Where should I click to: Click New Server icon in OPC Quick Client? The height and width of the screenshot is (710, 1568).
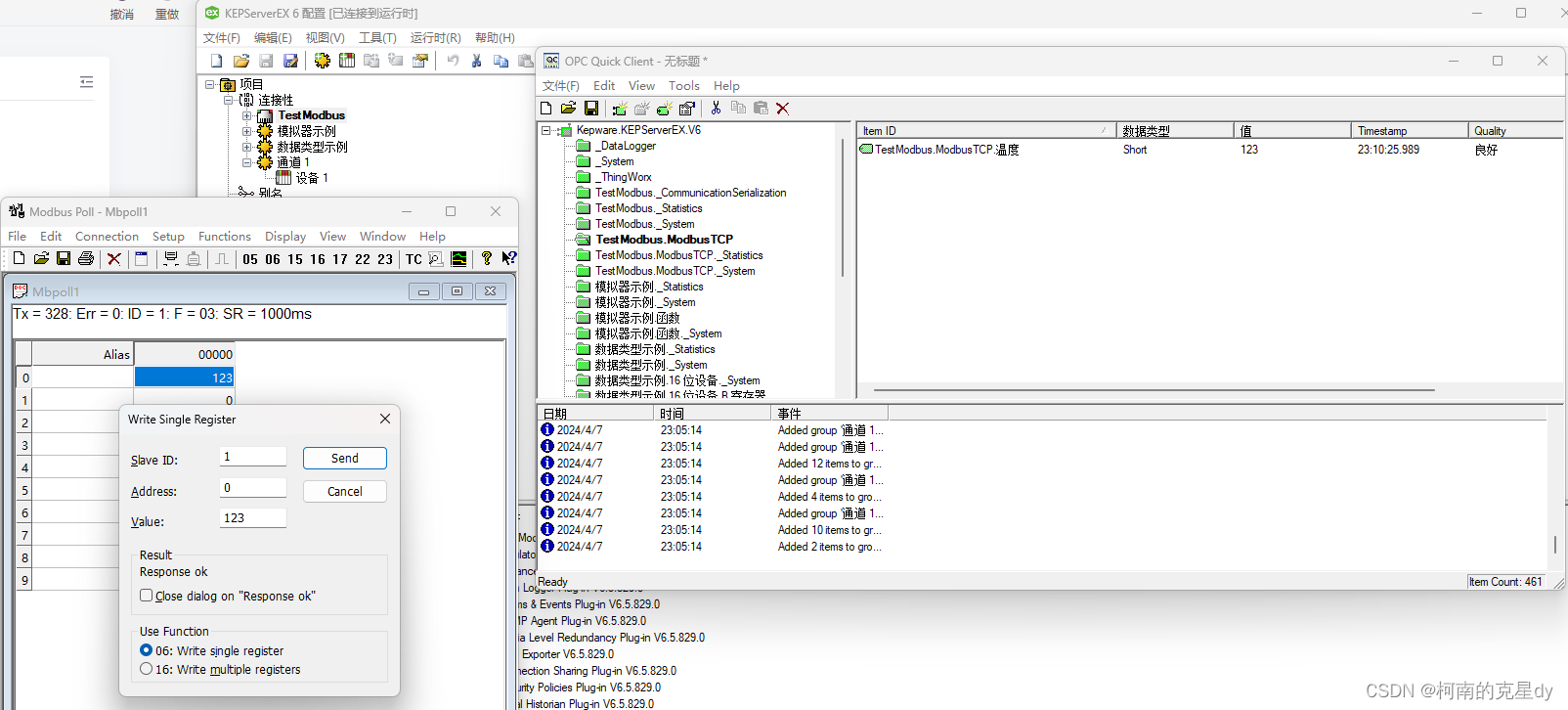[x=620, y=109]
